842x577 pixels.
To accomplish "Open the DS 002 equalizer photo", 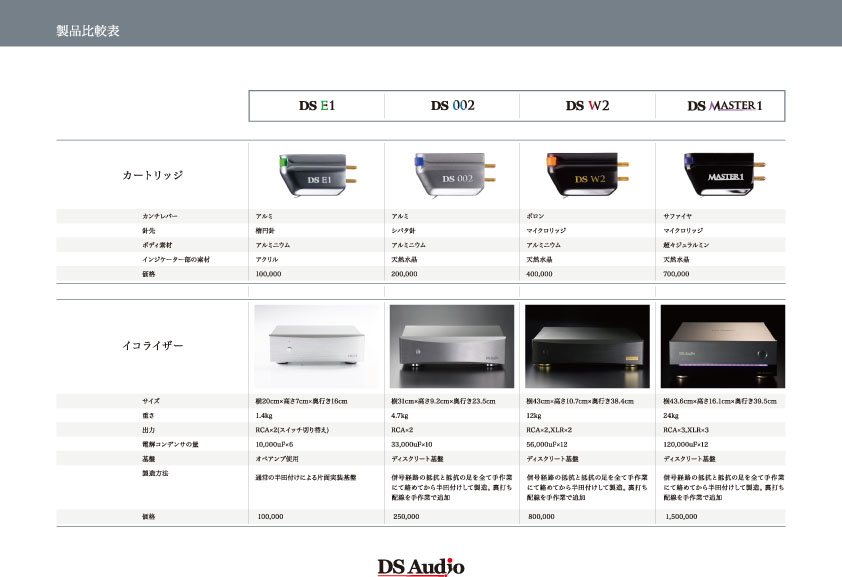I will 452,346.
